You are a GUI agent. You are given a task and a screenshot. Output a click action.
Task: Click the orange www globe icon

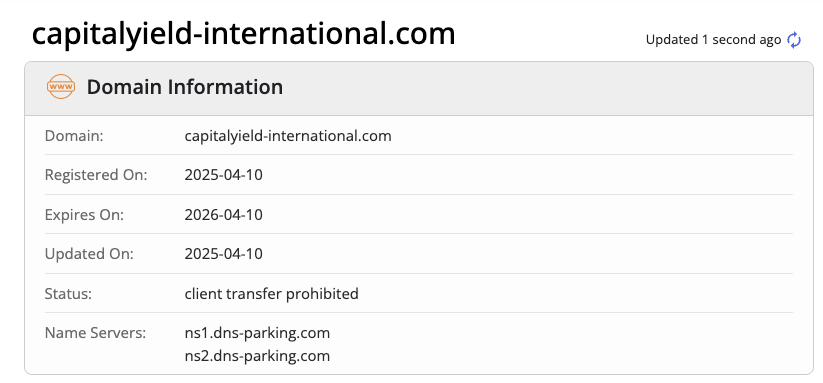pyautogui.click(x=61, y=87)
